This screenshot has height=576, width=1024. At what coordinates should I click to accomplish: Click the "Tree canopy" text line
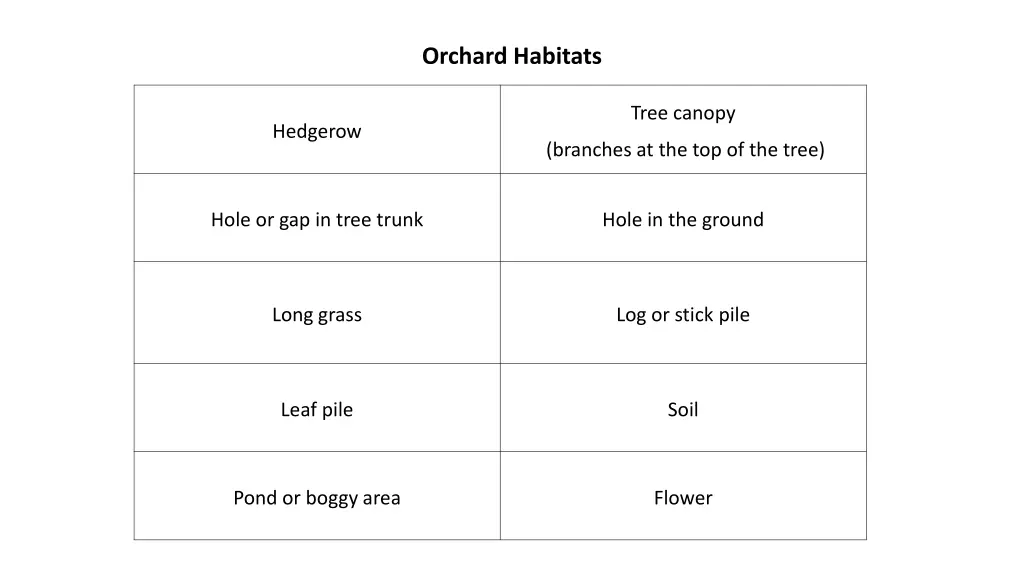pos(683,113)
